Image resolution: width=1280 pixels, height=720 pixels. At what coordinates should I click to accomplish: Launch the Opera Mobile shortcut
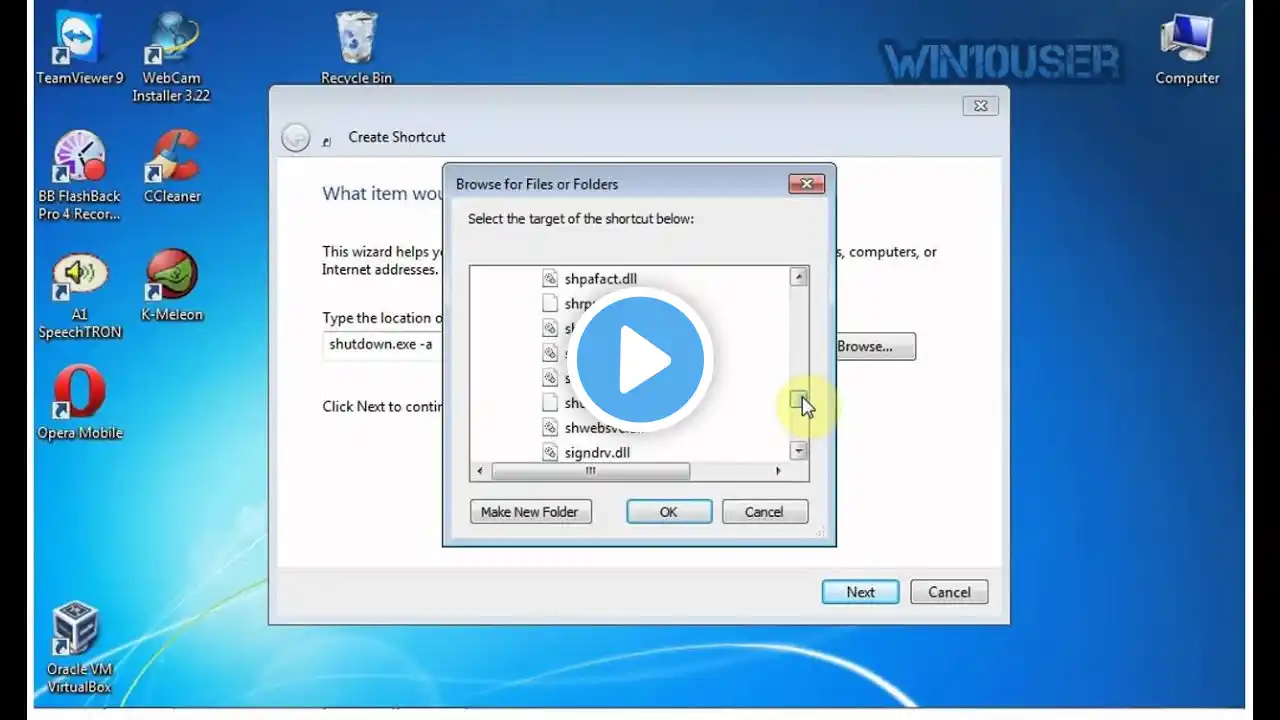coord(79,403)
